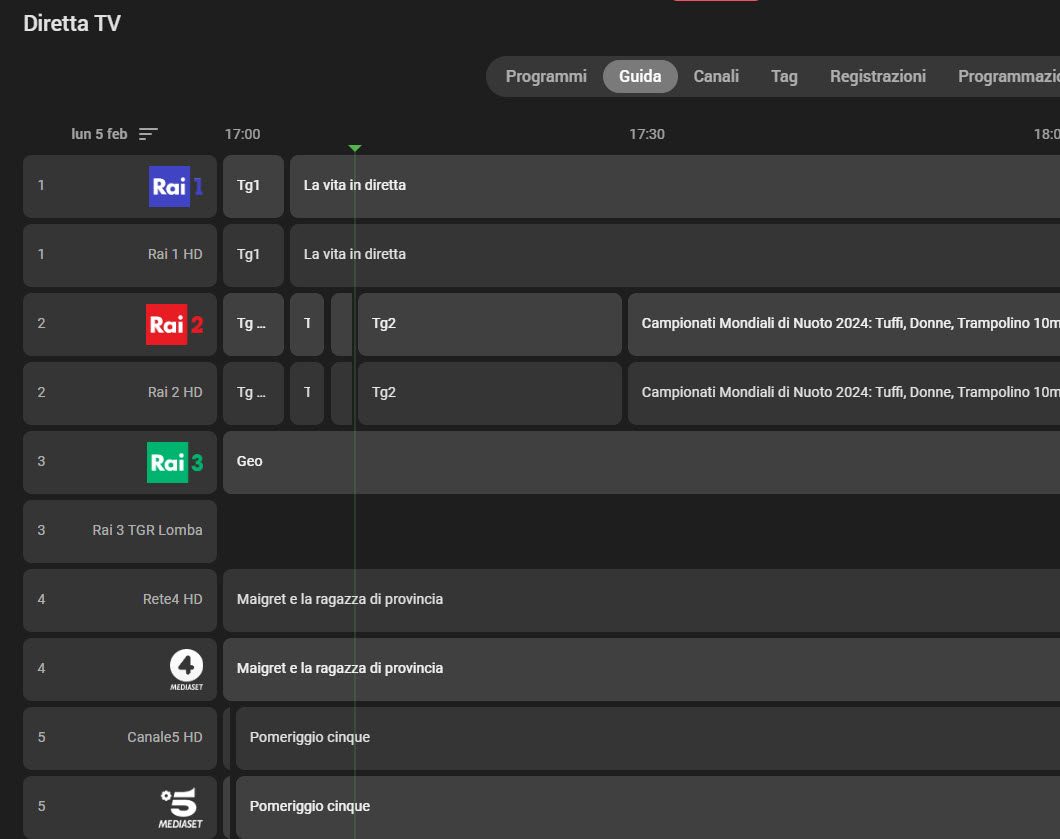Open the Rai 1 channel logo
The image size is (1060, 839).
point(176,186)
